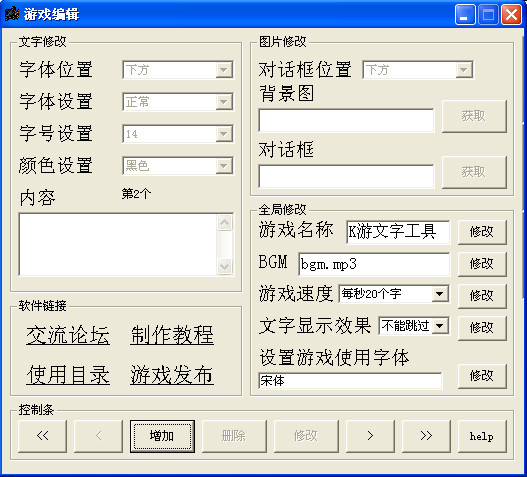This screenshot has width=527, height=477.
Task: Click the 对话框 image path field
Action: (346, 176)
